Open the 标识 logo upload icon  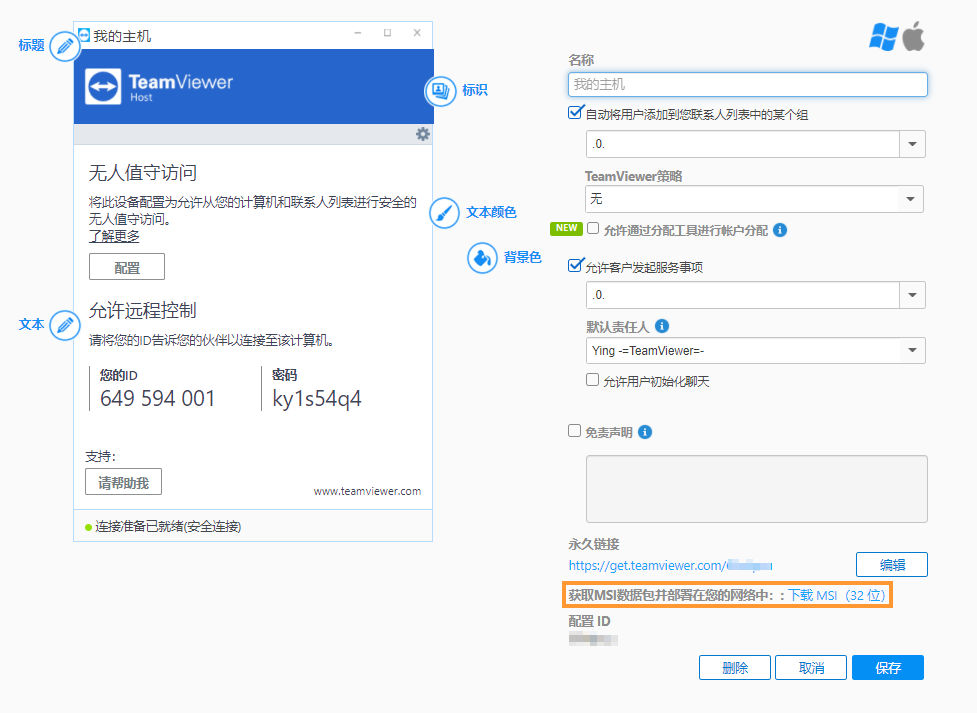point(440,91)
